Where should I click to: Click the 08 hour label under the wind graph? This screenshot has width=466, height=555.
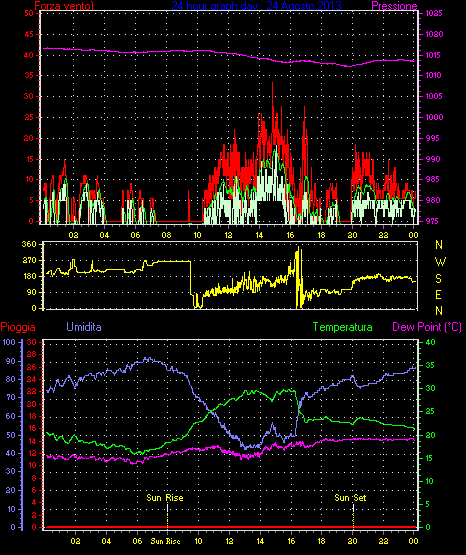[x=166, y=235]
